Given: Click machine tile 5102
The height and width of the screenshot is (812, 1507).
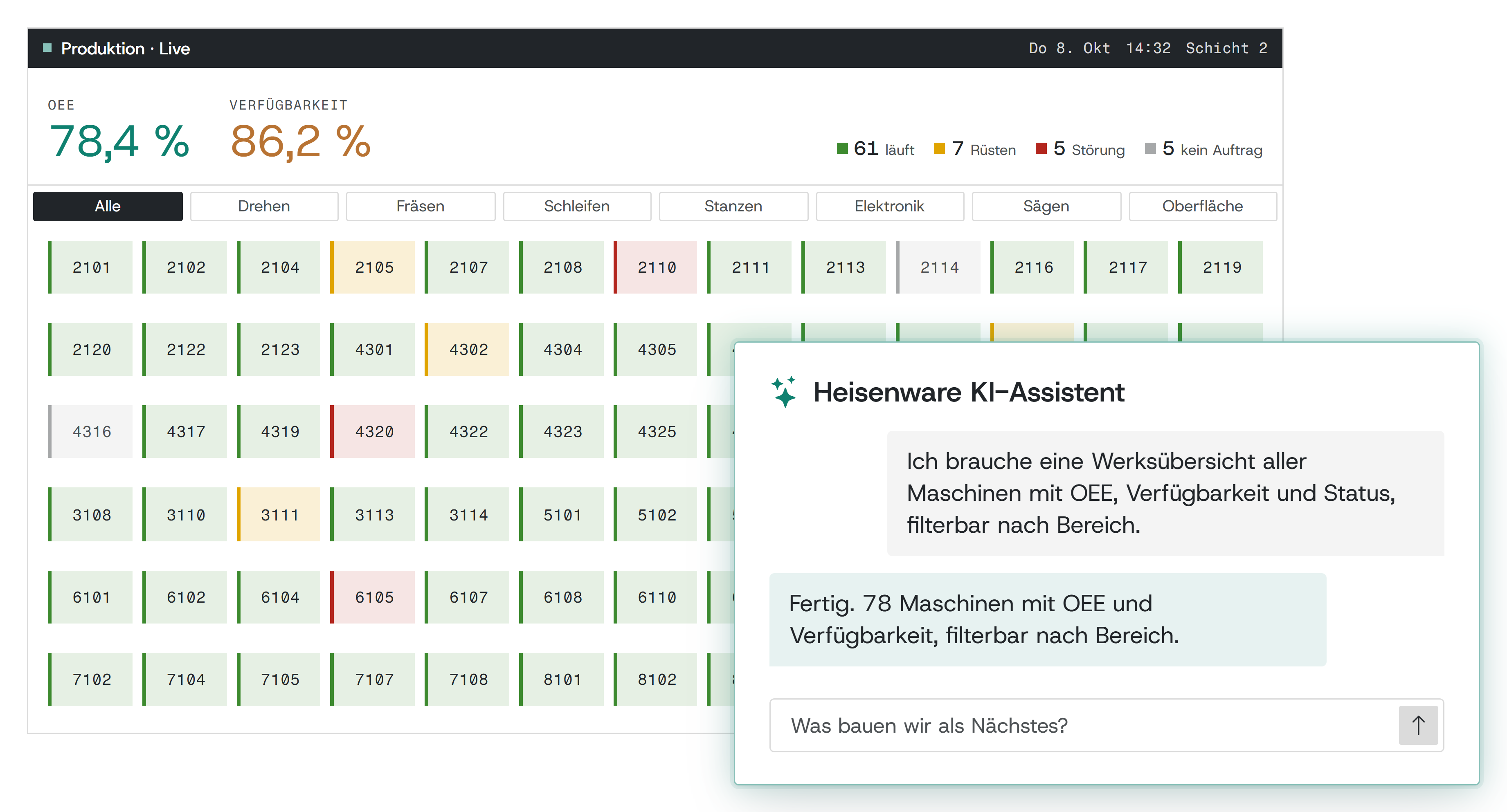Looking at the screenshot, I should coord(655,514).
